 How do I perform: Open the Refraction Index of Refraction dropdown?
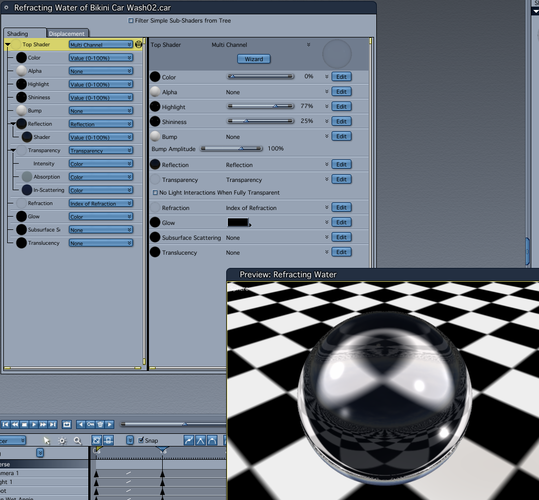[101, 203]
